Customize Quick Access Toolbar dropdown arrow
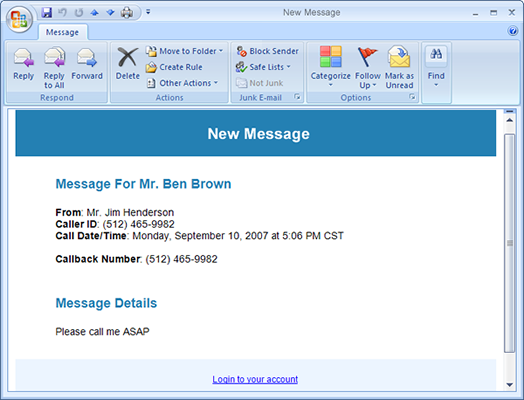Screen dimensions: 524x400 (148, 12)
